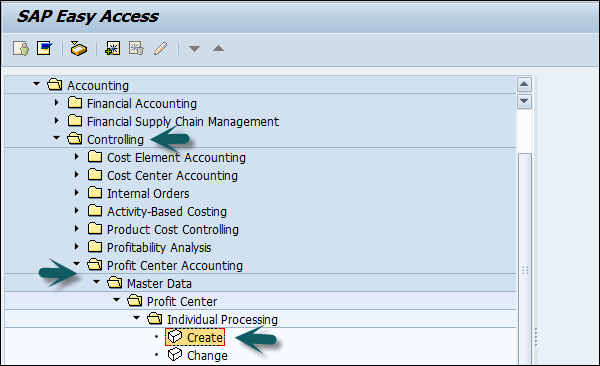Expand the Activity-Based Costing node
This screenshot has height=366, width=600.
click(77, 211)
